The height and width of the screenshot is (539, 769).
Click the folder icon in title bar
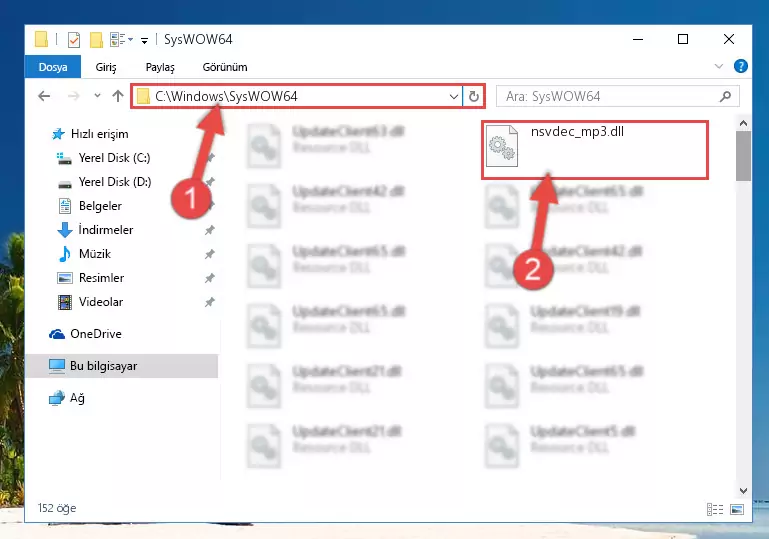coord(42,39)
